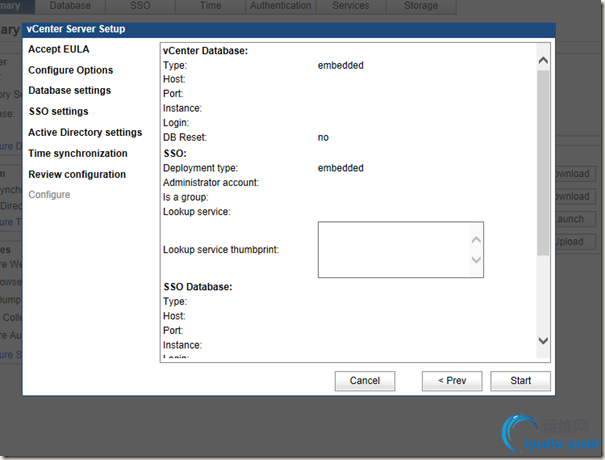
Task: Select the Database settings step
Action: (69, 90)
